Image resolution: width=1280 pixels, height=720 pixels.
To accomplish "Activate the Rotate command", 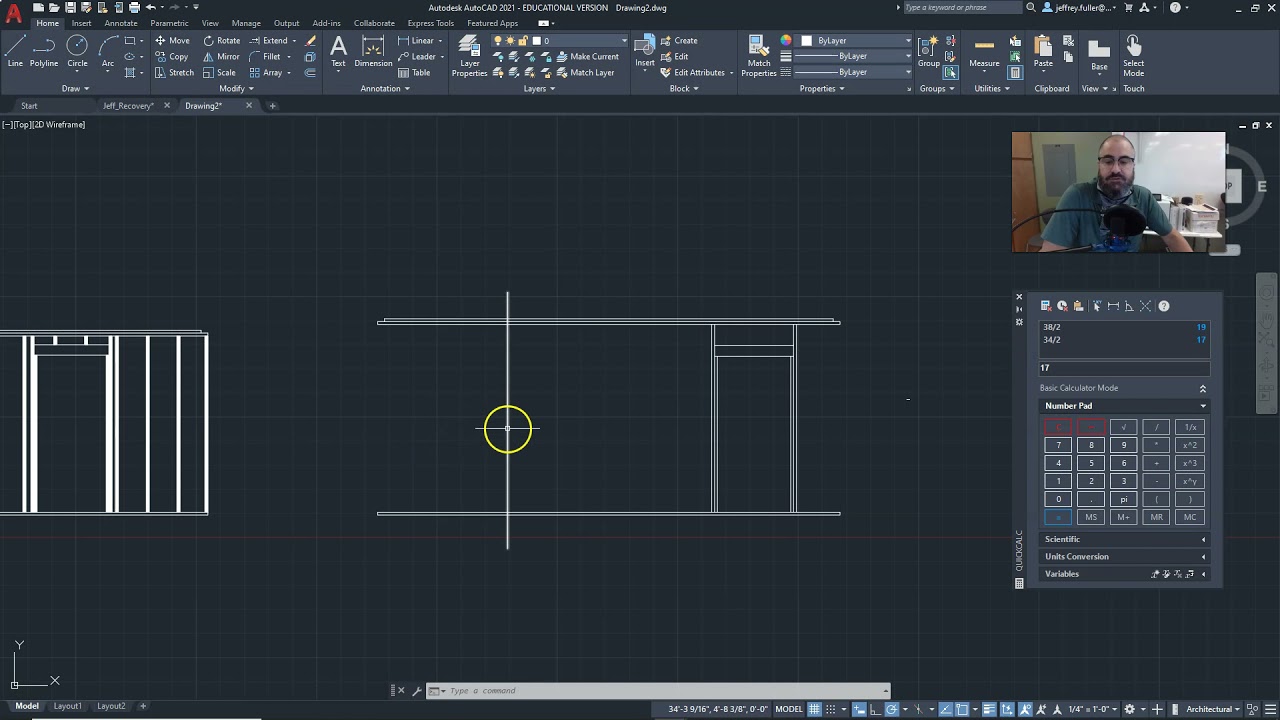I will point(221,41).
